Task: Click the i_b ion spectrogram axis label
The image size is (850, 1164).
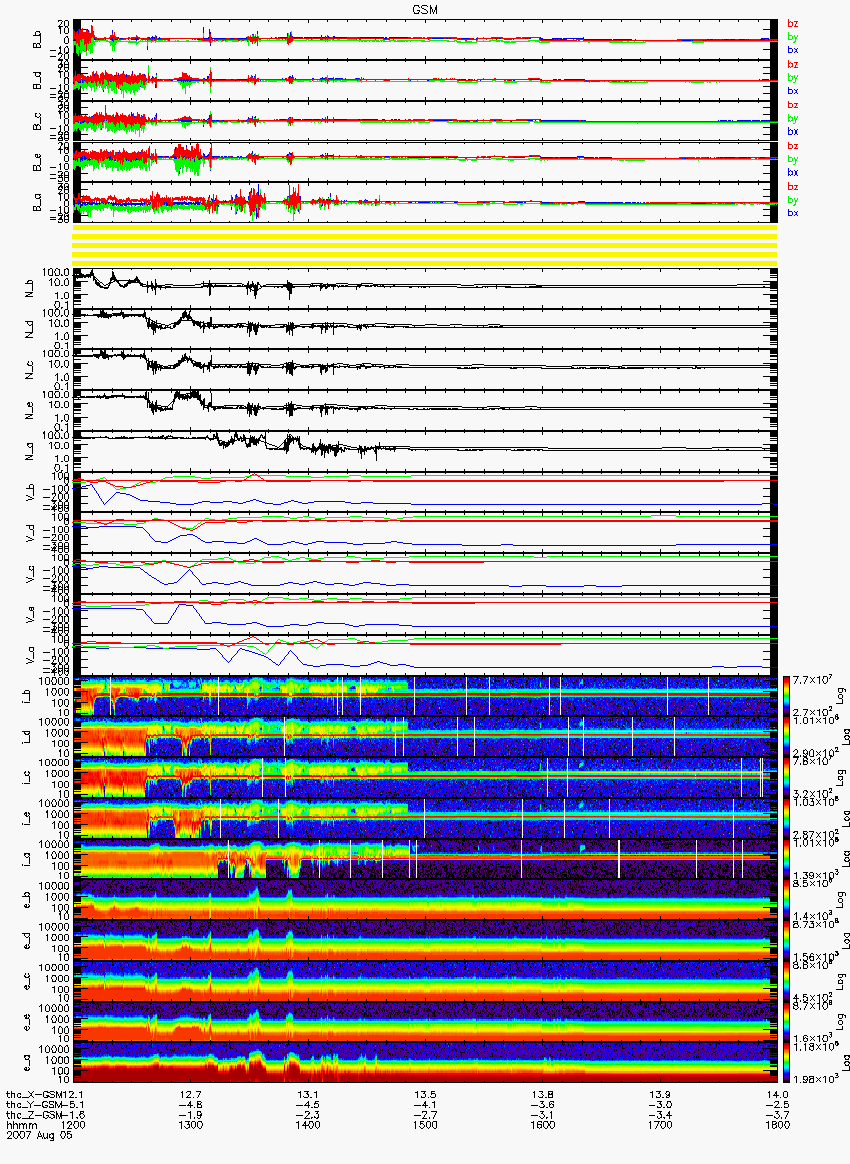Action: tap(25, 696)
